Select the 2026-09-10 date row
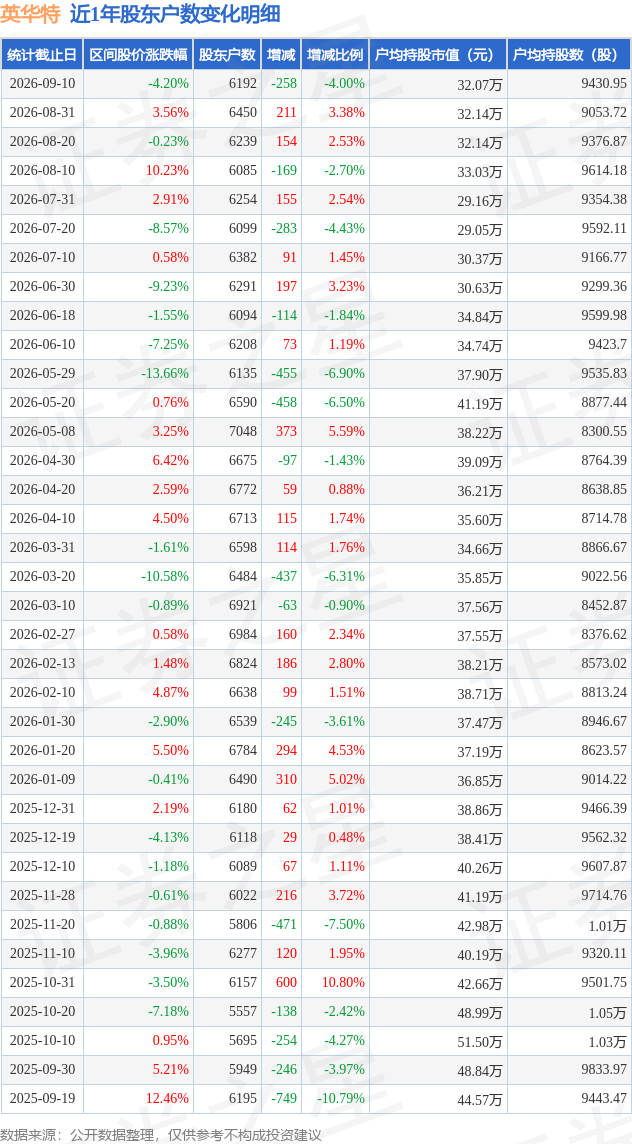The height and width of the screenshot is (1144, 632). (x=316, y=83)
